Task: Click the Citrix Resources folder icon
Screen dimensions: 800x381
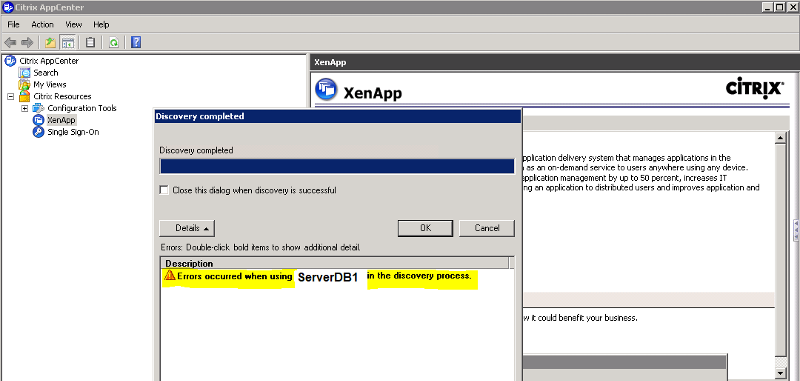Action: (24, 96)
